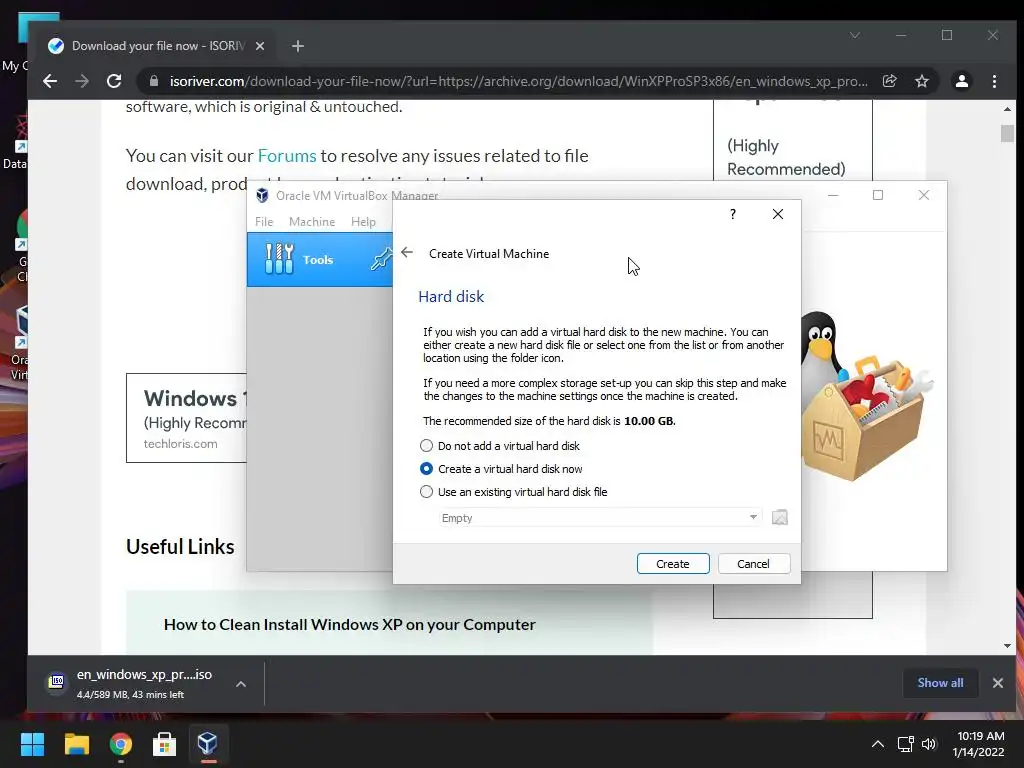The height and width of the screenshot is (768, 1024).
Task: Go back in Chrome browser
Action: [50, 81]
